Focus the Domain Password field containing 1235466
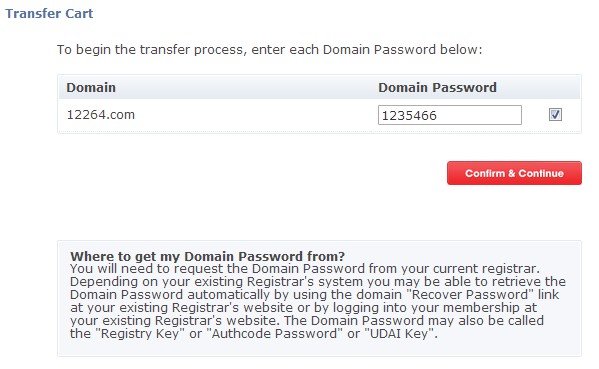This screenshot has height=369, width=599. [x=450, y=115]
